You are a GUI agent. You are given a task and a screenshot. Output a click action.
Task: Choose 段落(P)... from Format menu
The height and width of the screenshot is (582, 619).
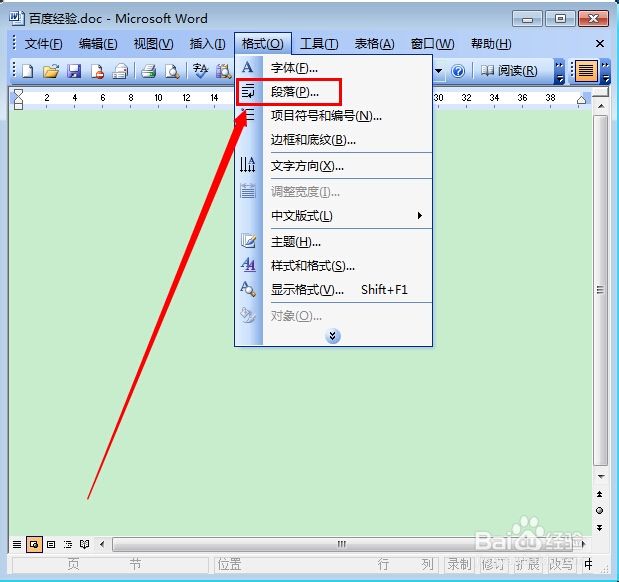tap(334, 92)
